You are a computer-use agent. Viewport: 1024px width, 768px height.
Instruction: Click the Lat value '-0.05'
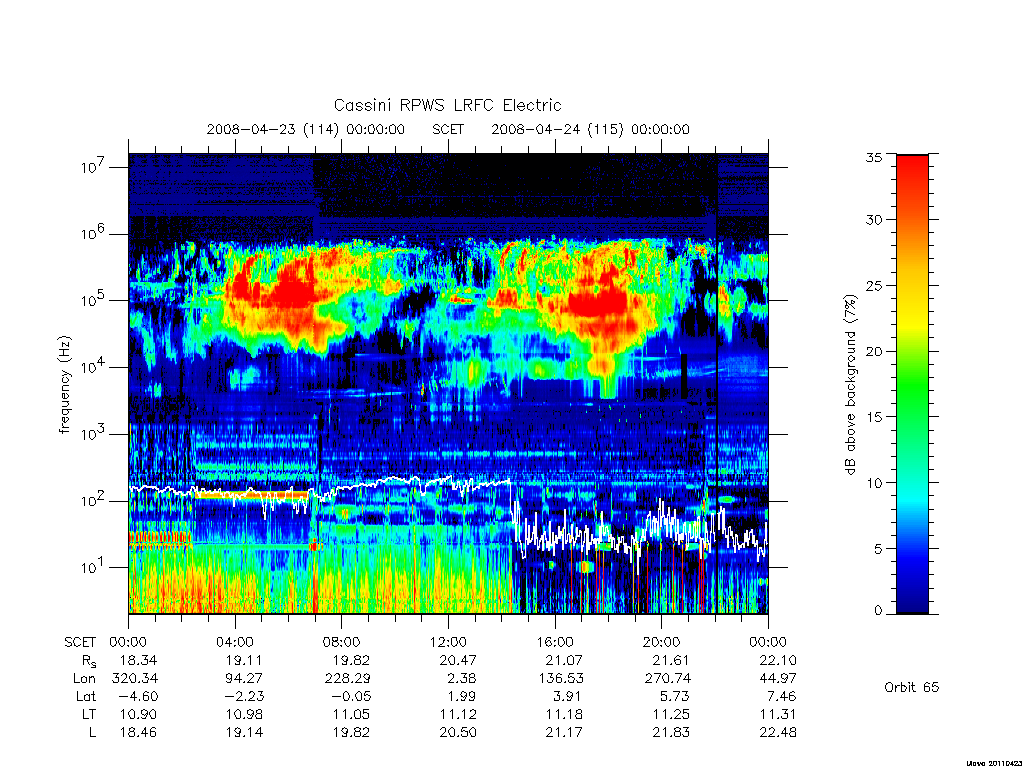[349, 696]
